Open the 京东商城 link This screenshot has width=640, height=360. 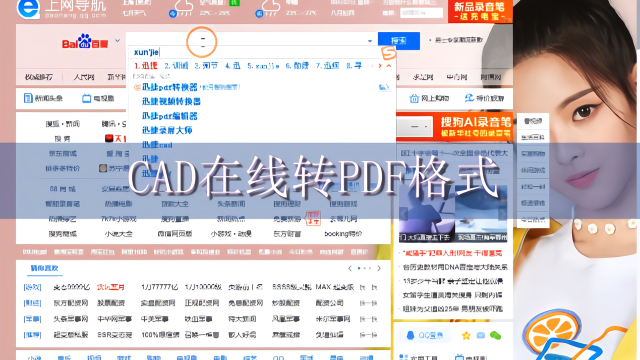62,153
